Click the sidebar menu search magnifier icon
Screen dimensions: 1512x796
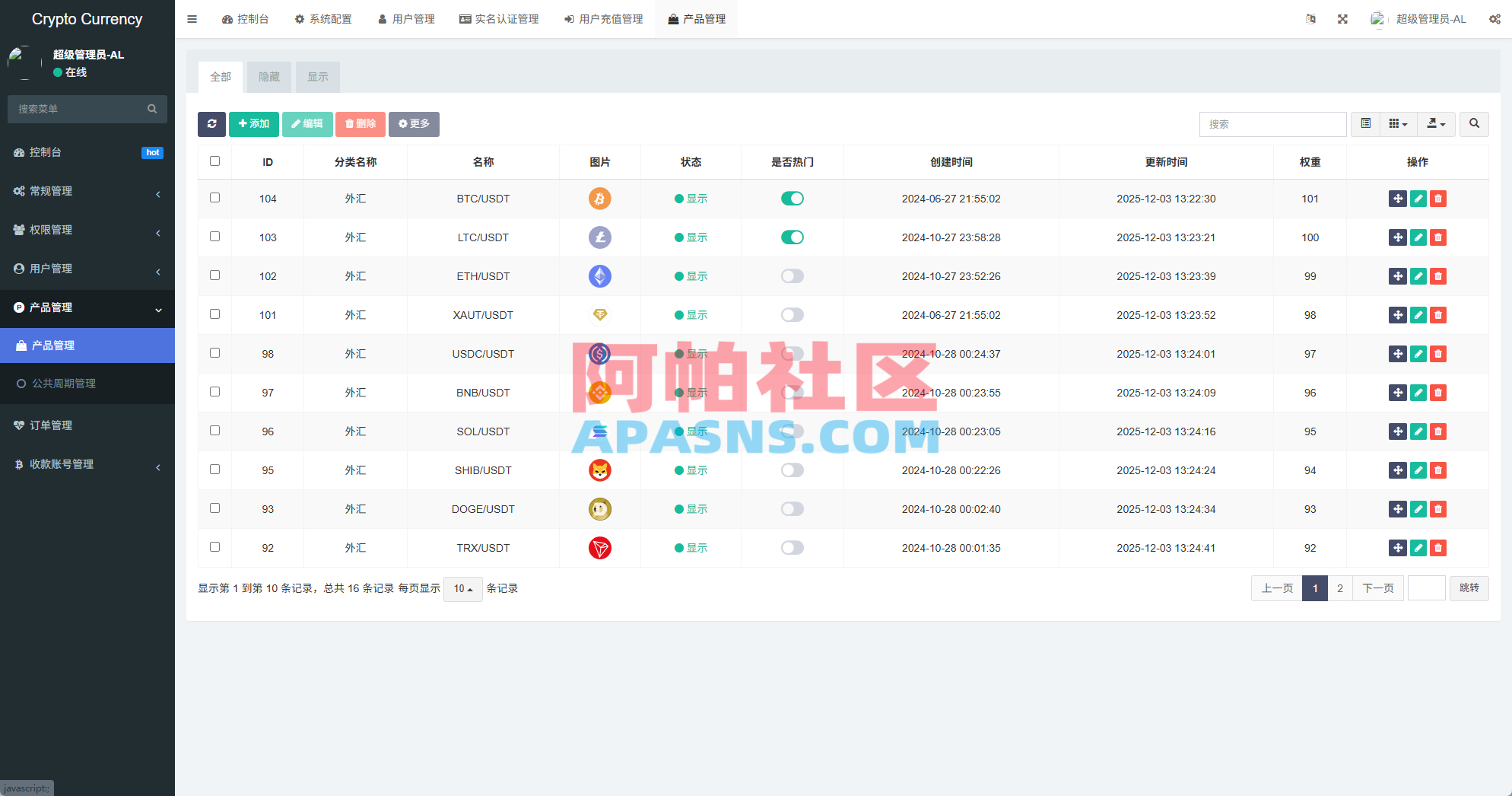pos(152,109)
